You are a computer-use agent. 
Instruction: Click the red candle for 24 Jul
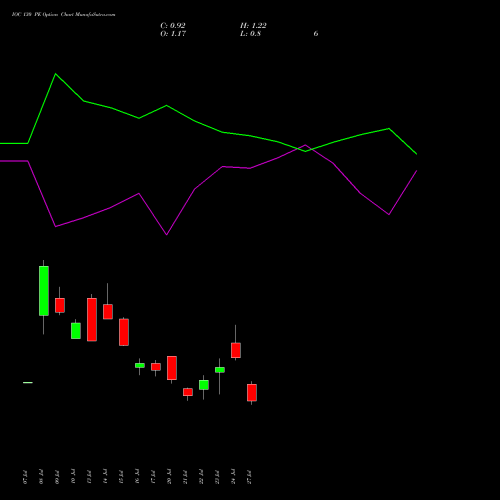(236, 350)
